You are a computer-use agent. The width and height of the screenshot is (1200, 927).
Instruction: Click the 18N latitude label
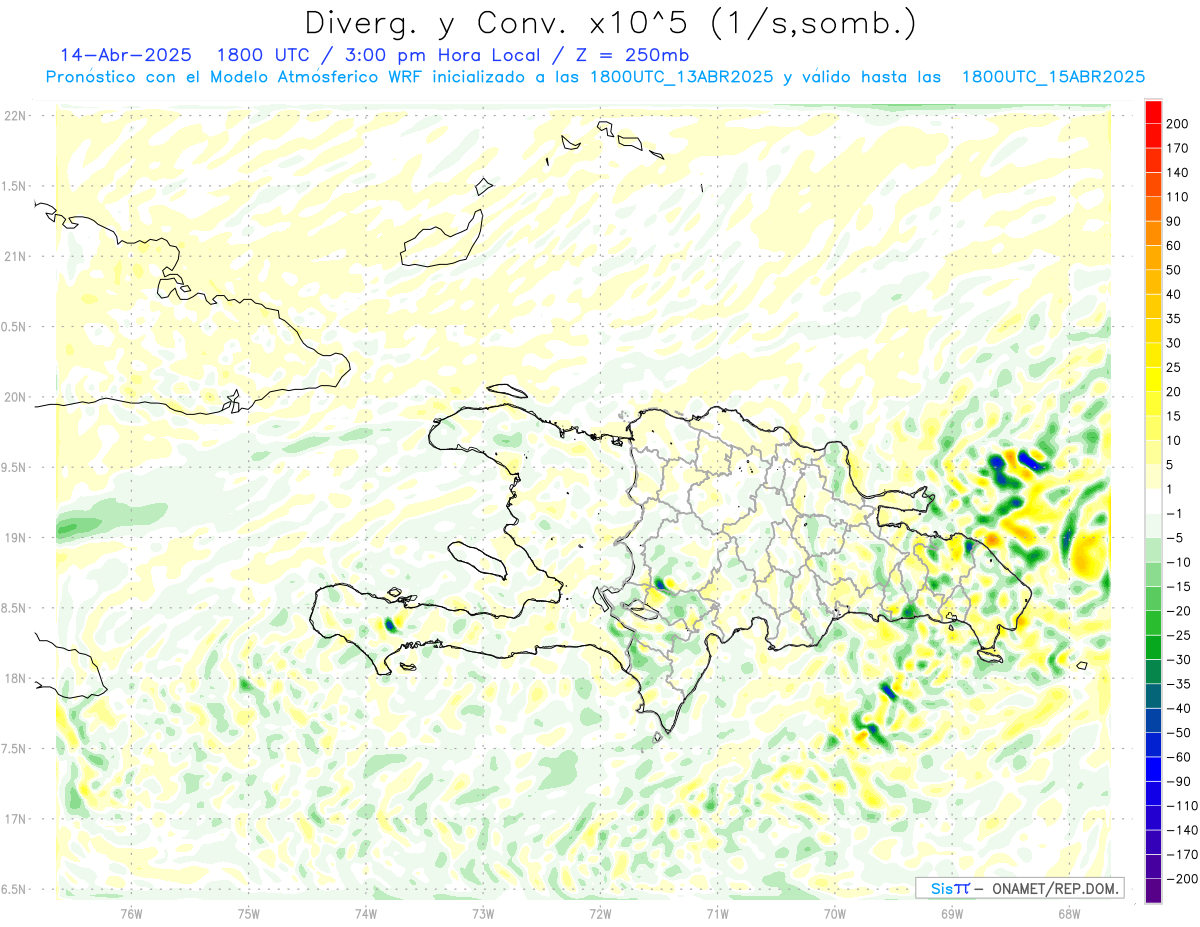point(15,678)
